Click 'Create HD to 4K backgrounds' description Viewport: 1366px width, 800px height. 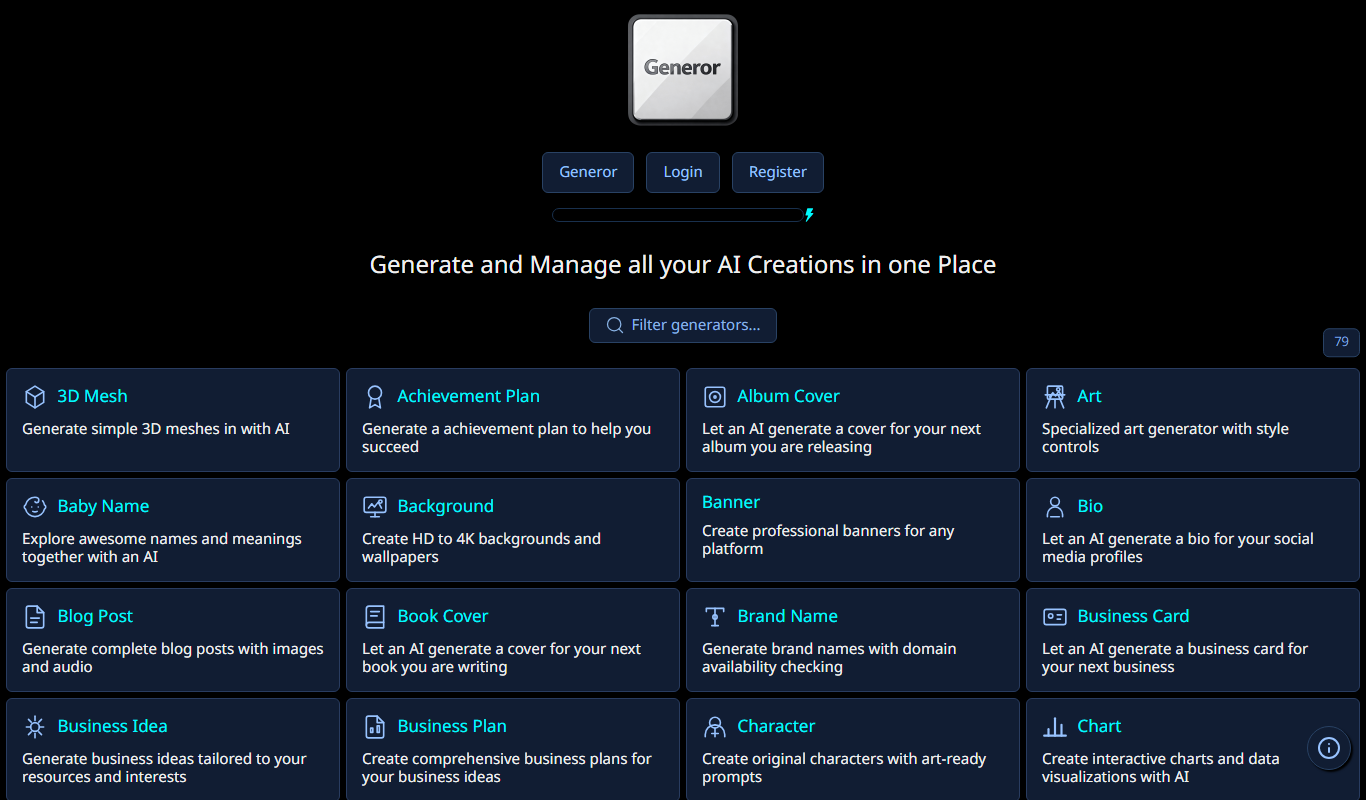[x=481, y=548]
